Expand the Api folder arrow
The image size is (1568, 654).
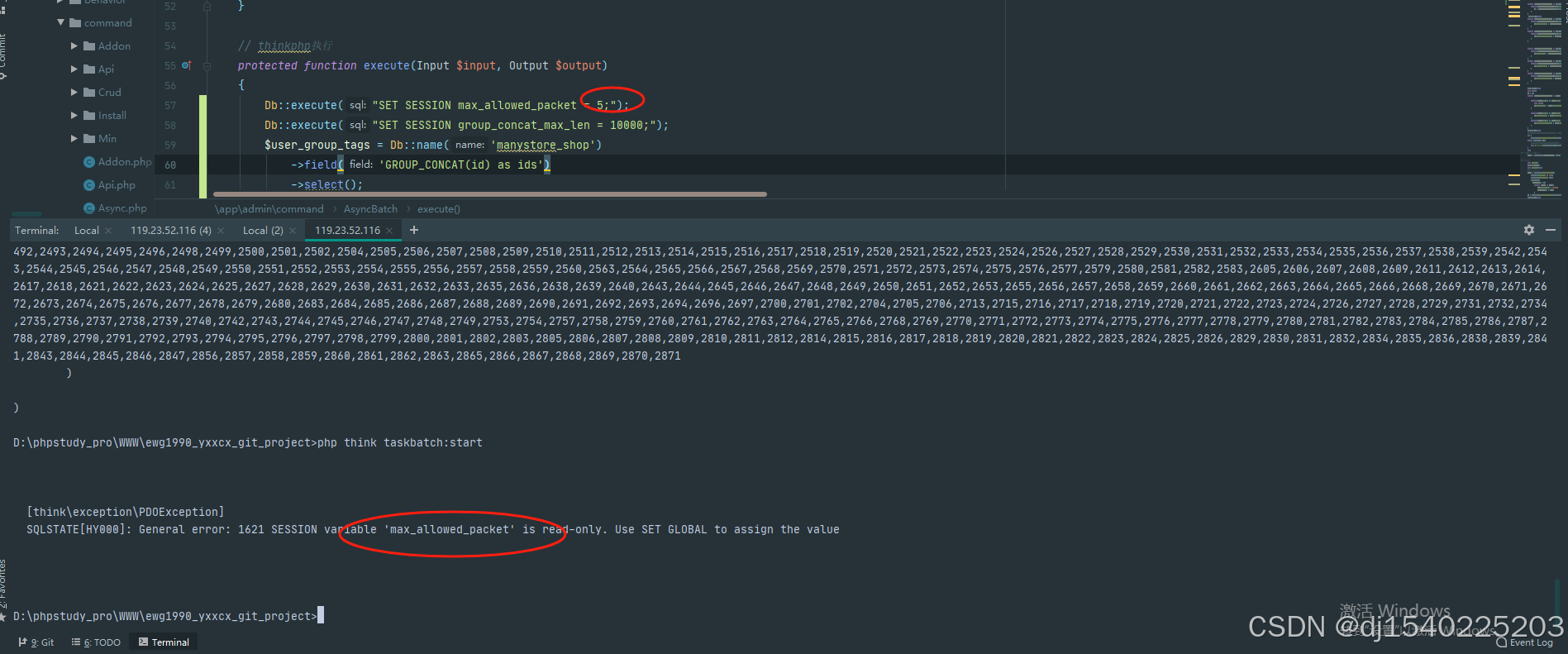coord(74,69)
